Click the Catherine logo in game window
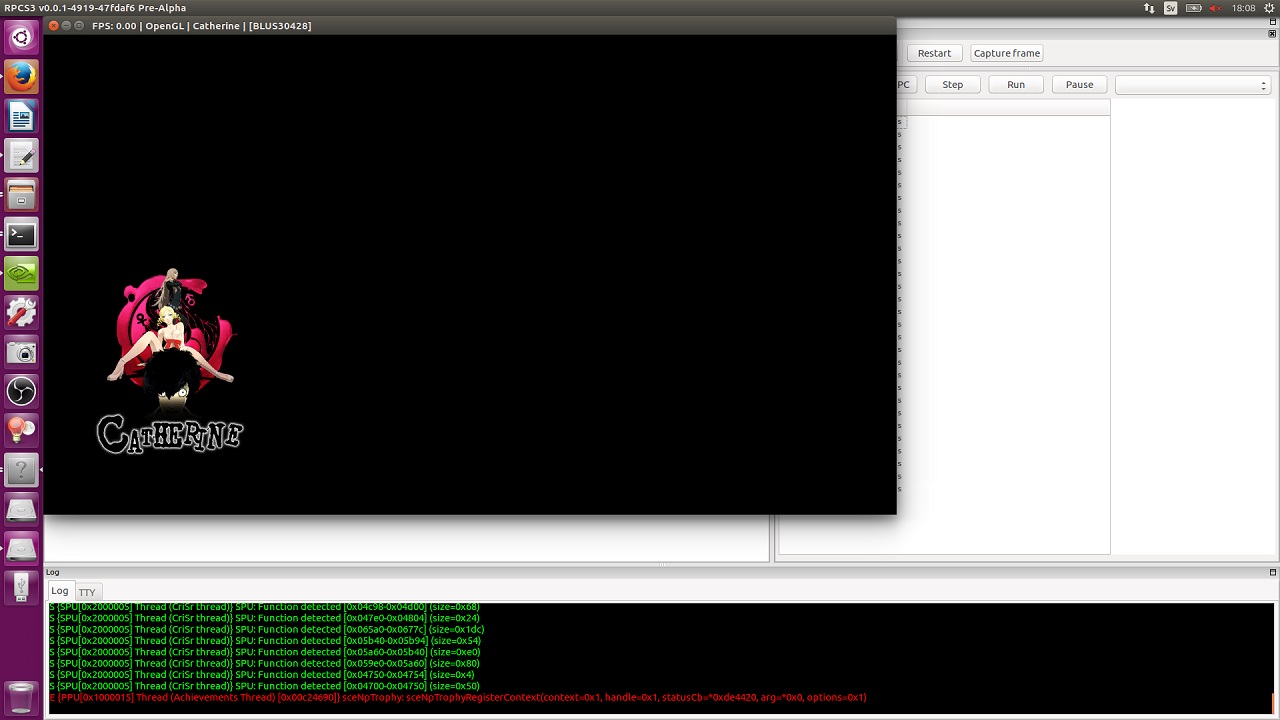1280x720 pixels. point(170,361)
